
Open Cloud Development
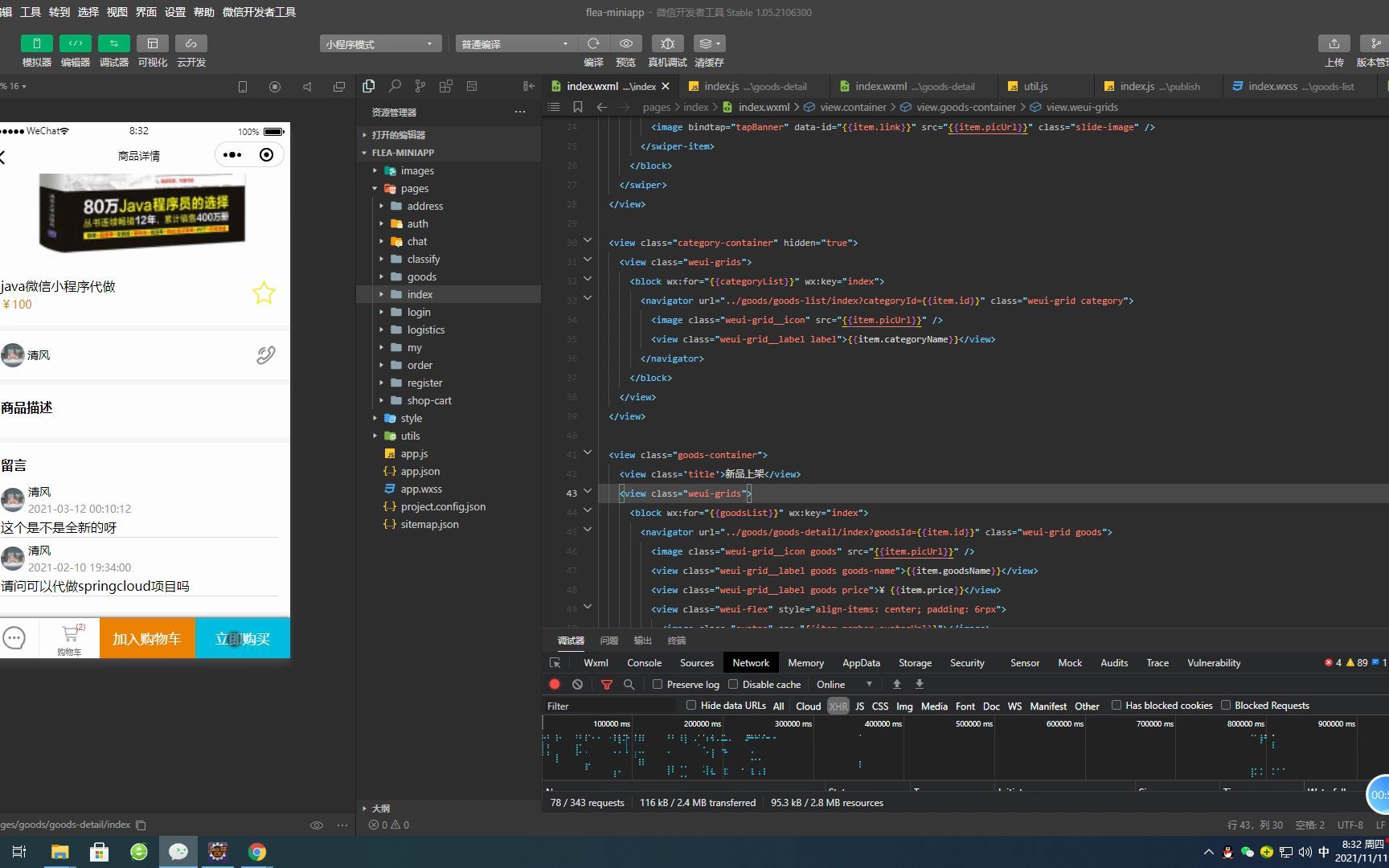(x=191, y=43)
